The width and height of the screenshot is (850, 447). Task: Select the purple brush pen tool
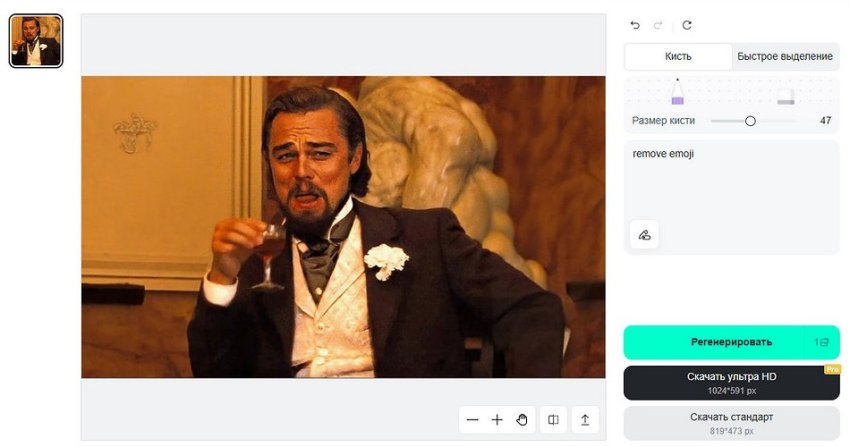pyautogui.click(x=677, y=94)
